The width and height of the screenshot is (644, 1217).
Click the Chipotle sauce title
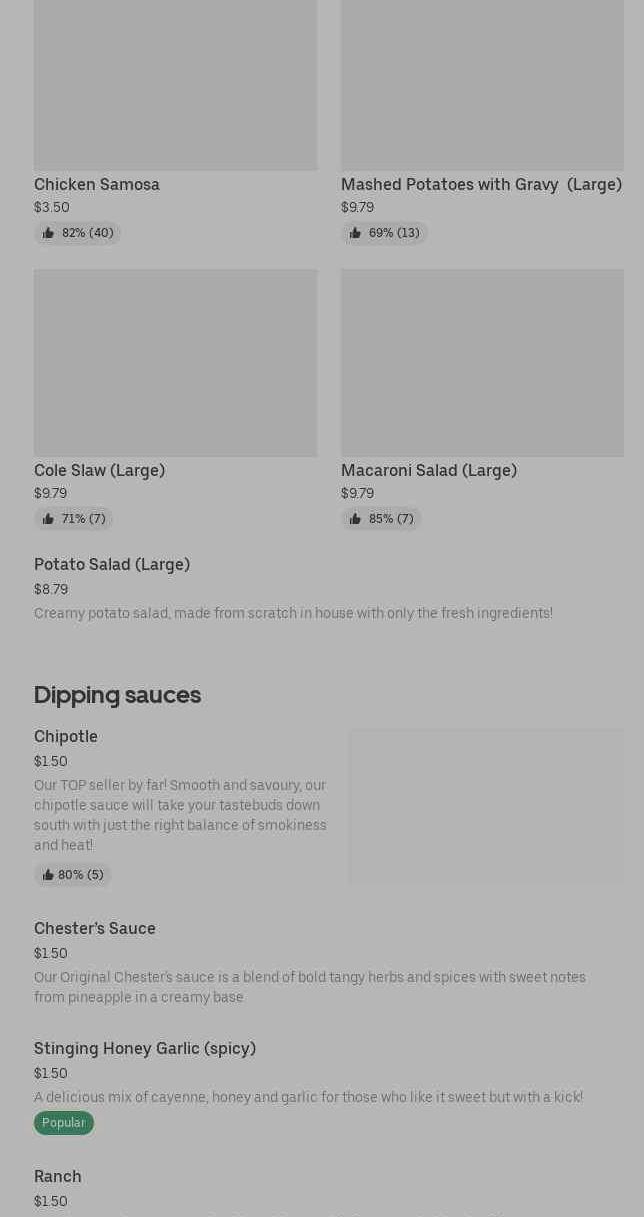pos(66,737)
